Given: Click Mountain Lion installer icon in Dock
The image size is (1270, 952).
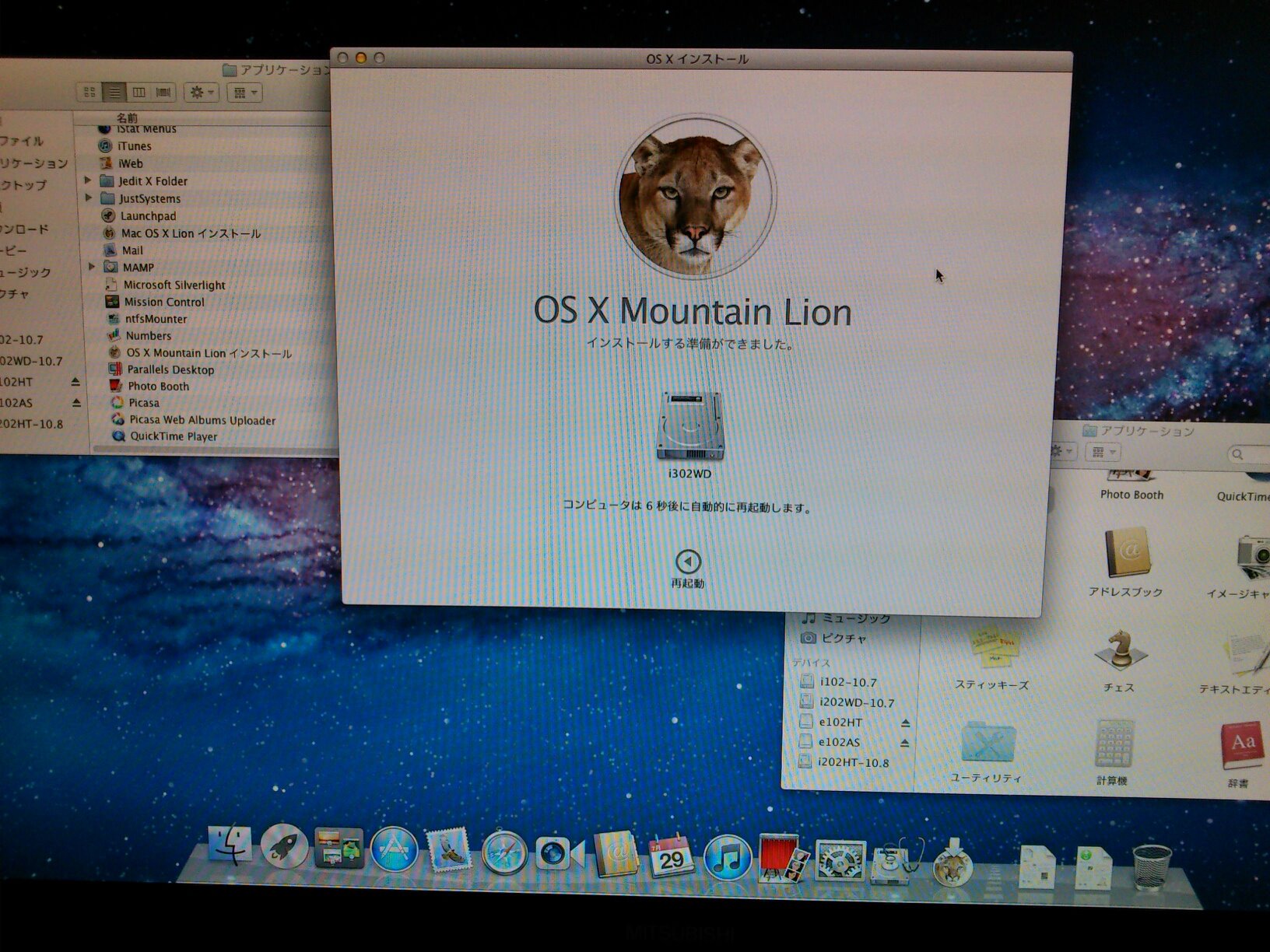Looking at the screenshot, I should 952,863.
